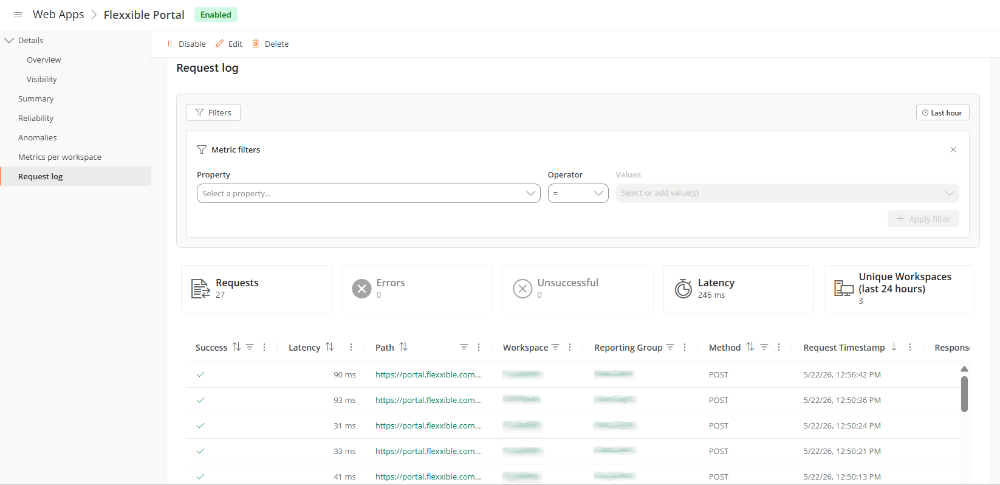Screen dimensions: 1000x485
Task: Navigate to Web Apps breadcrumb
Action: tap(58, 14)
